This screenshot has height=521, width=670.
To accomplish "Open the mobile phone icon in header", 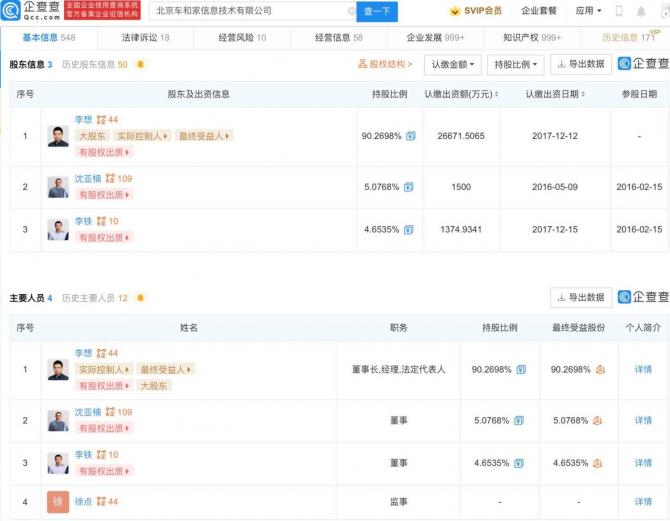I will (x=619, y=11).
